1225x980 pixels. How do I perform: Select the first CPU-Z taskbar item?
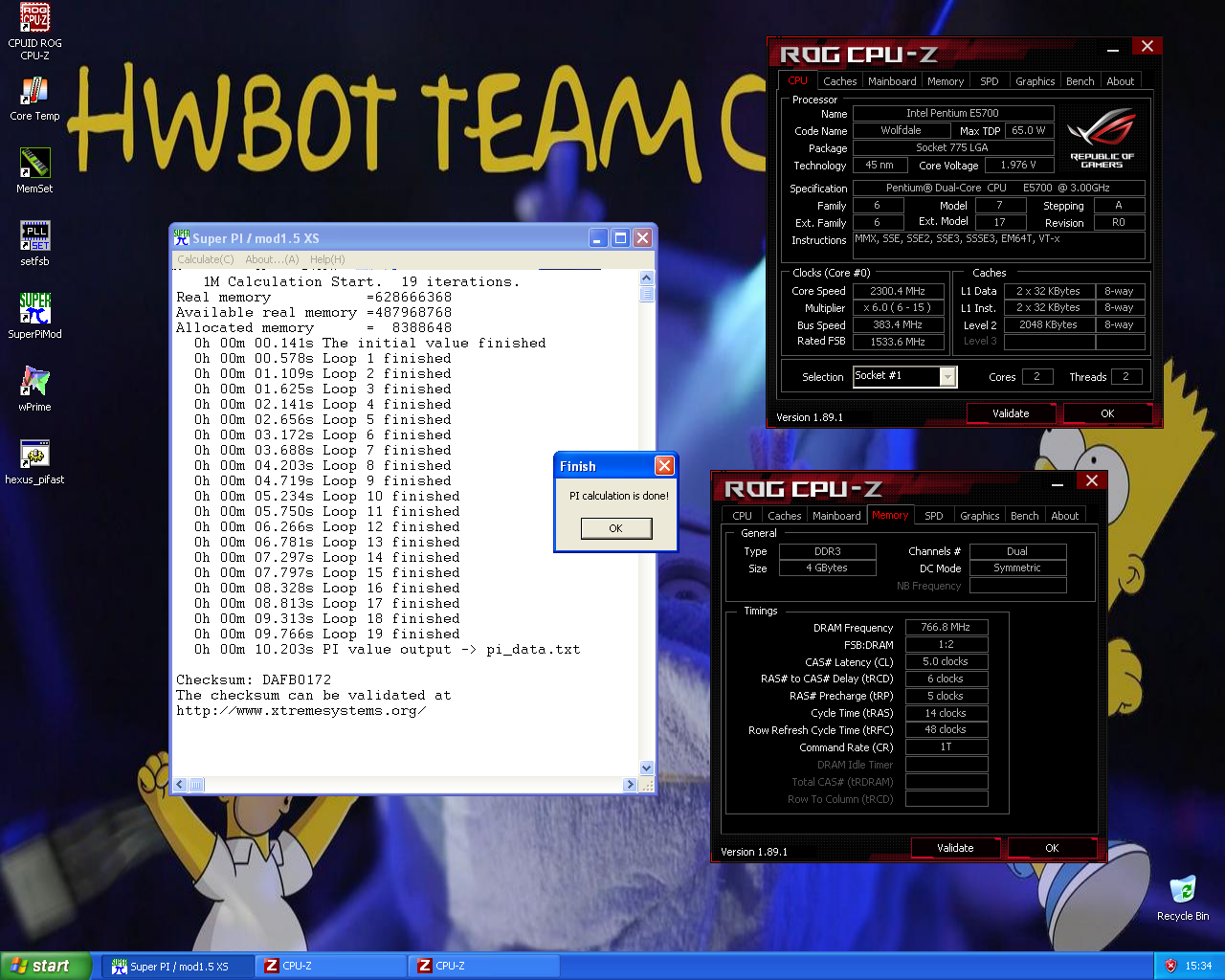coord(332,966)
